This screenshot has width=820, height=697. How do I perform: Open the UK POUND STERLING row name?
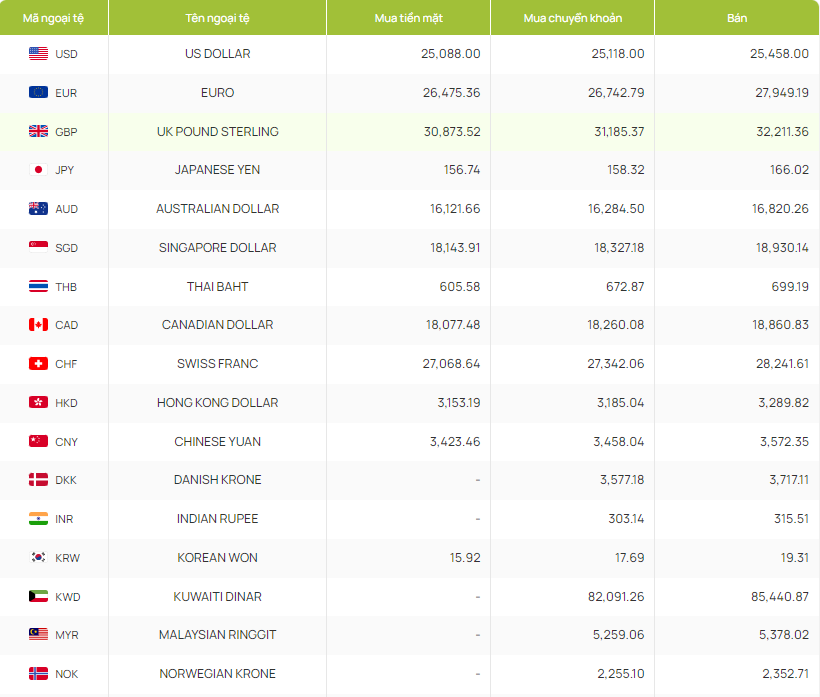[x=217, y=132]
